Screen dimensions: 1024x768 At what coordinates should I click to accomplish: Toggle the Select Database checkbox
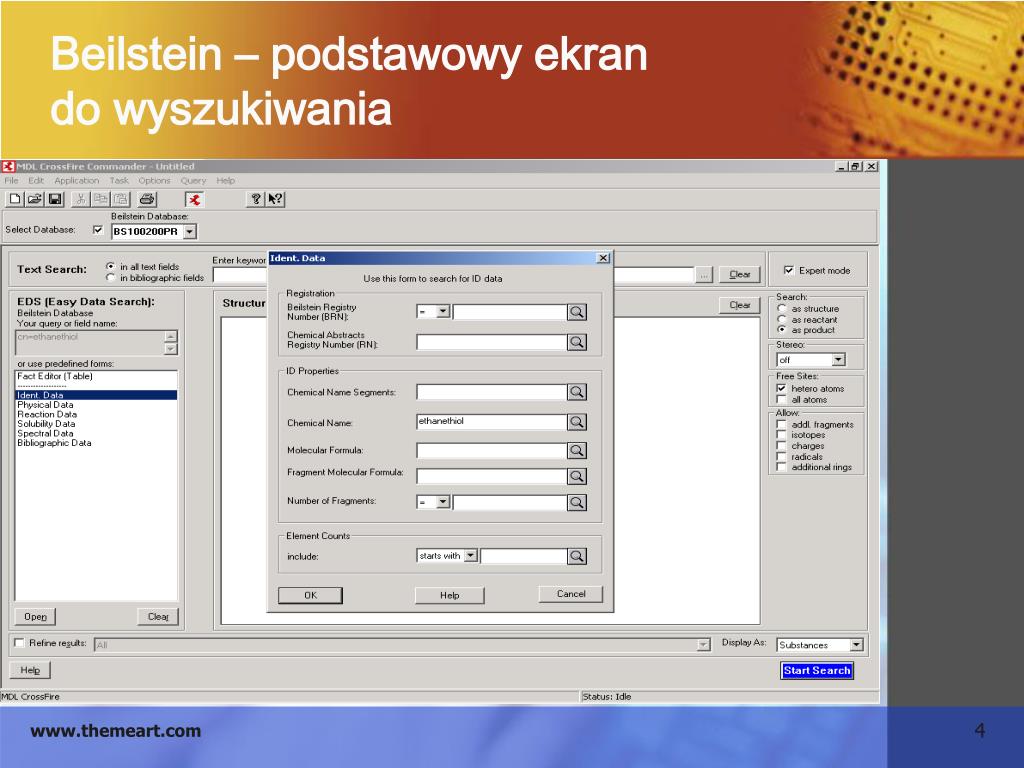coord(98,230)
